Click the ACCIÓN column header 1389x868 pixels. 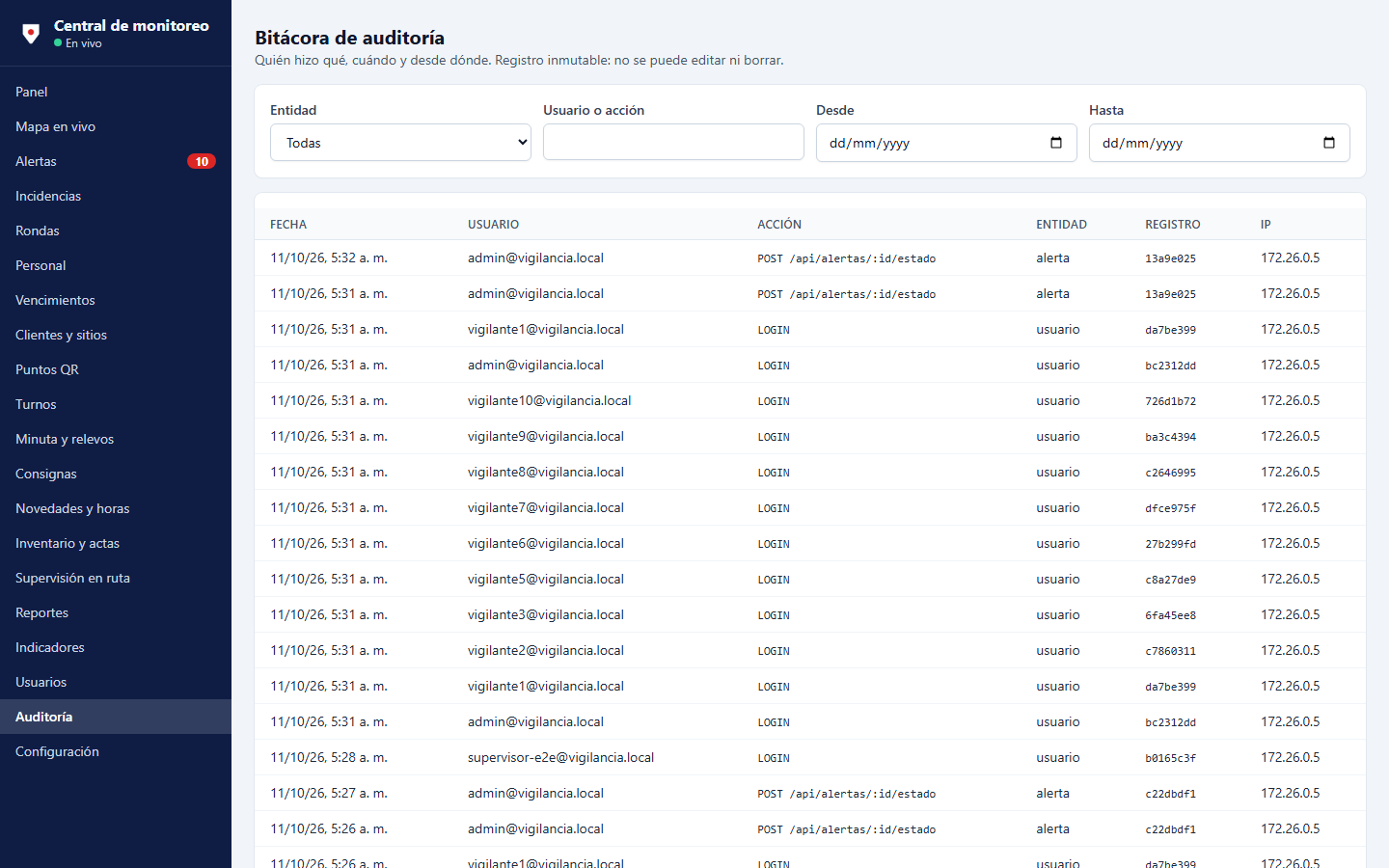tap(779, 225)
